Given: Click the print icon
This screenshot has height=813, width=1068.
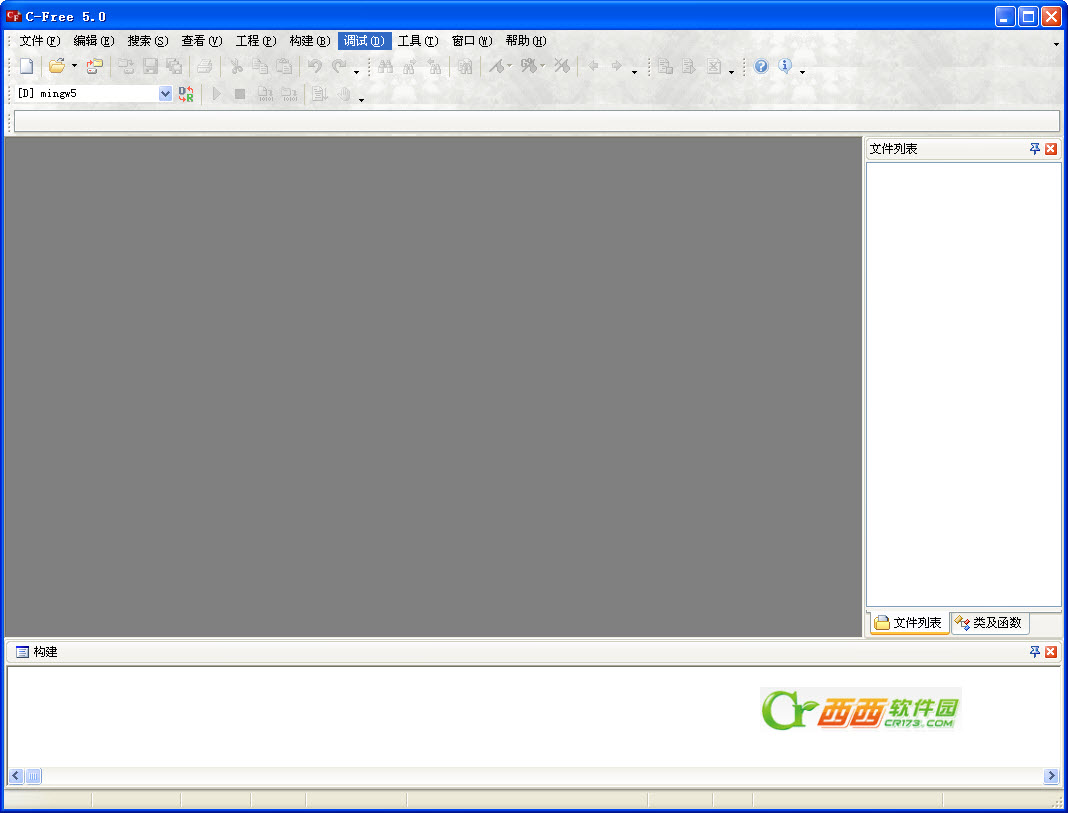Looking at the screenshot, I should (204, 66).
